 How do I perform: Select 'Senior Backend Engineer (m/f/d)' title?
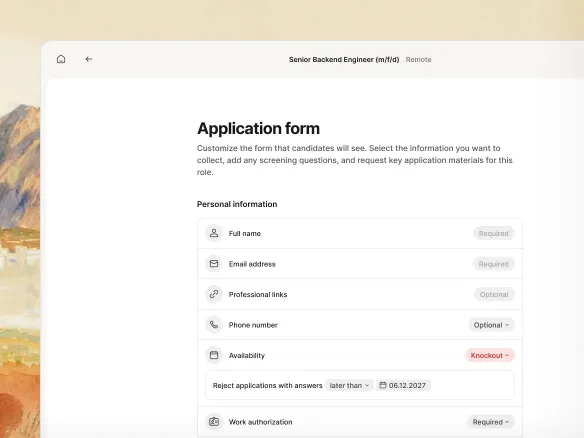point(344,60)
